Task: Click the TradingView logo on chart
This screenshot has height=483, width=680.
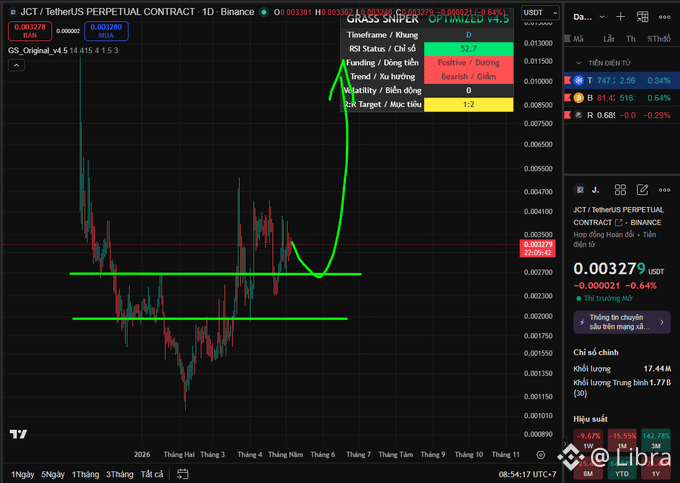Action: (18, 434)
